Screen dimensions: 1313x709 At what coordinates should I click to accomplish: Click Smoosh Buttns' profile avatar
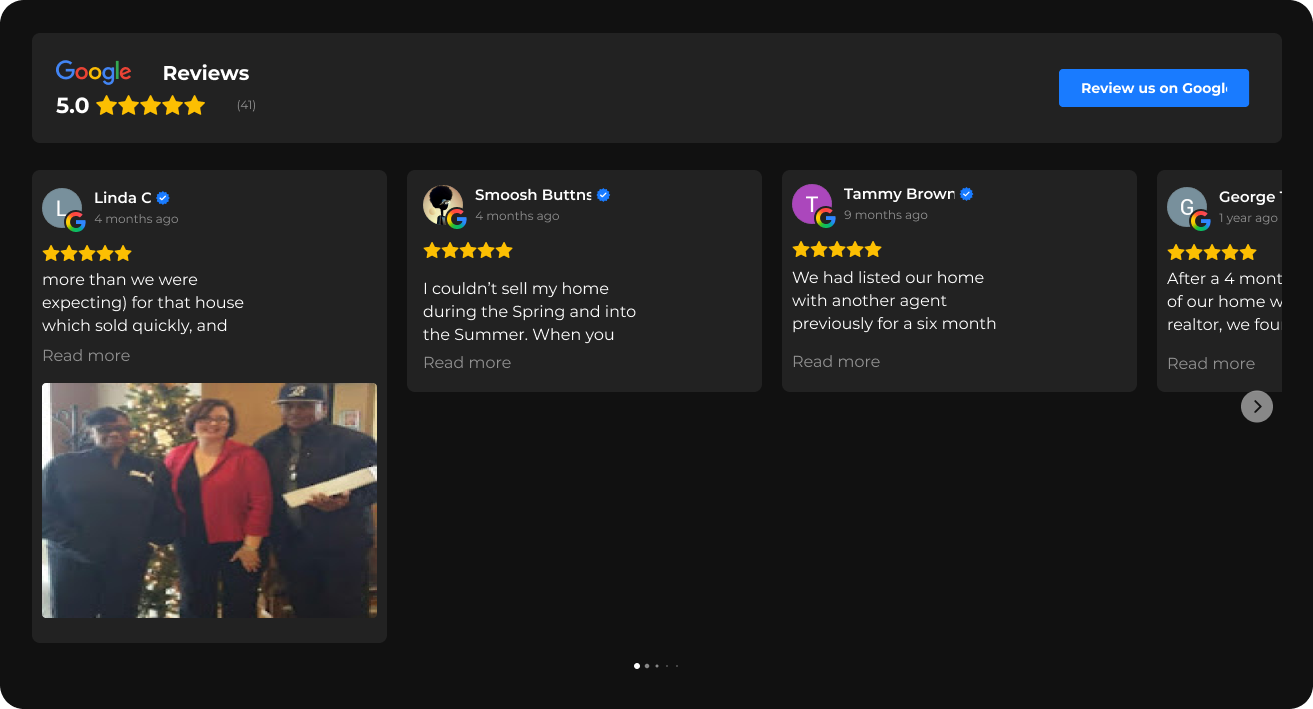443,205
